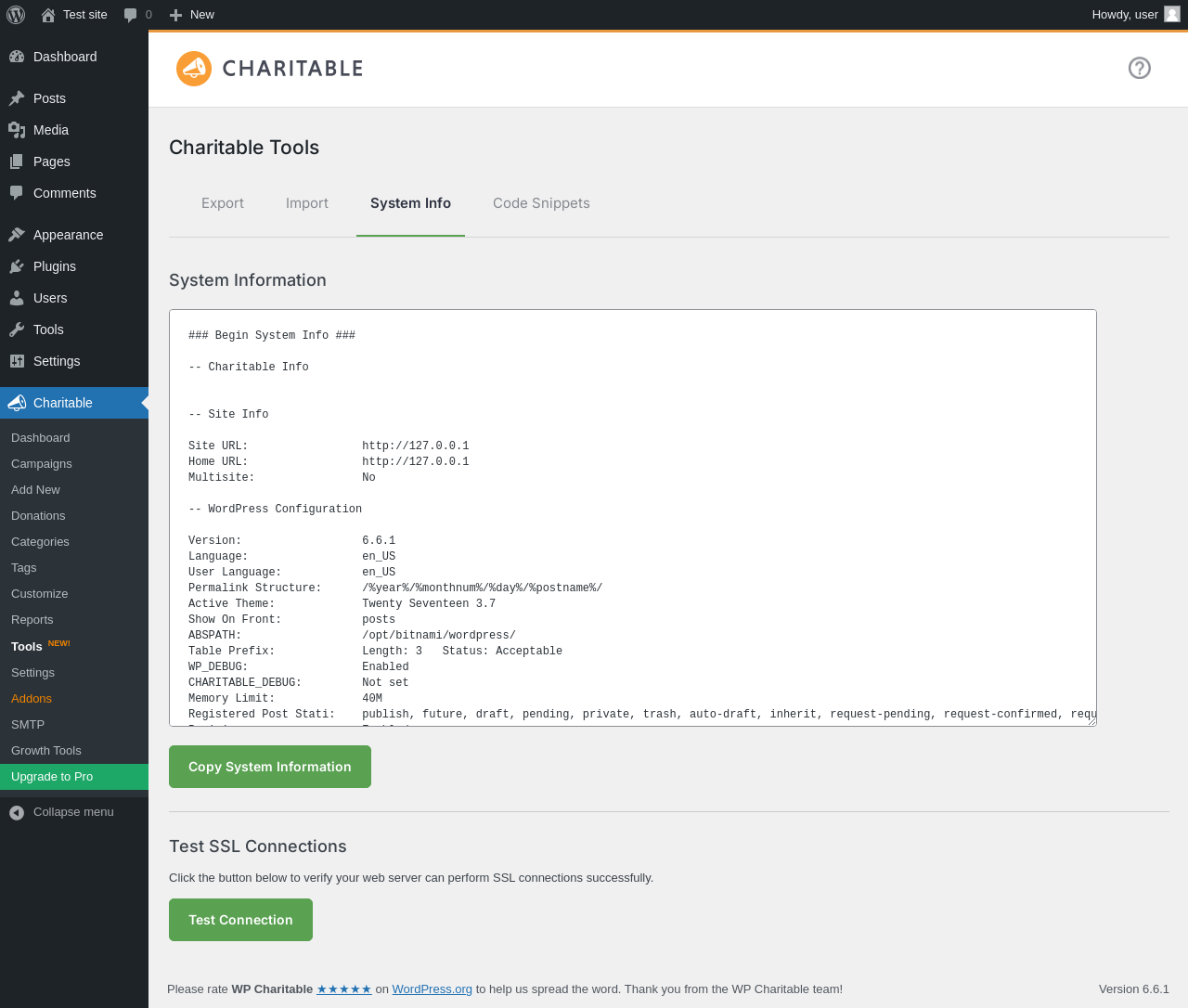Click the Charitable megaphone sidebar icon
Screen dimensions: 1188x1008
coord(17,403)
